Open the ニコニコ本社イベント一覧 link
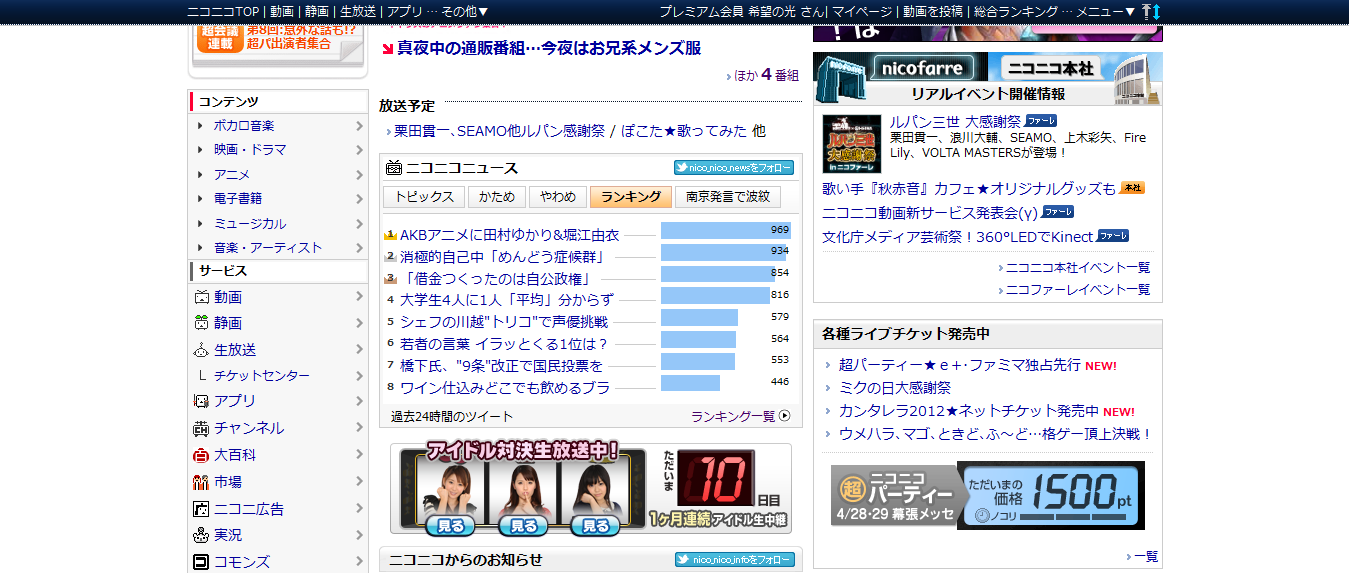The width and height of the screenshot is (1349, 573). [x=1078, y=267]
